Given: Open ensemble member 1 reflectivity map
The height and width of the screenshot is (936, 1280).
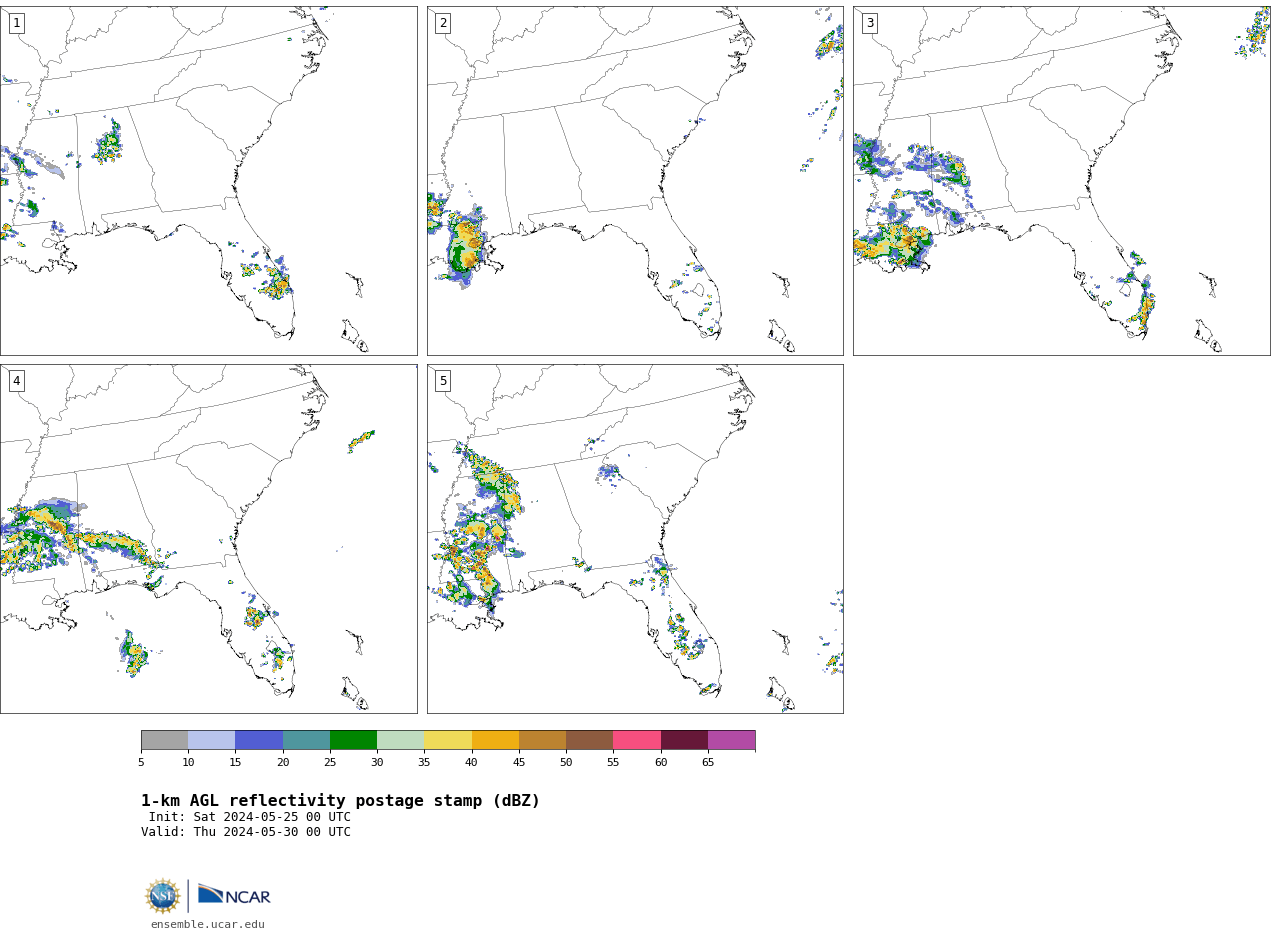Looking at the screenshot, I should coord(208,181).
